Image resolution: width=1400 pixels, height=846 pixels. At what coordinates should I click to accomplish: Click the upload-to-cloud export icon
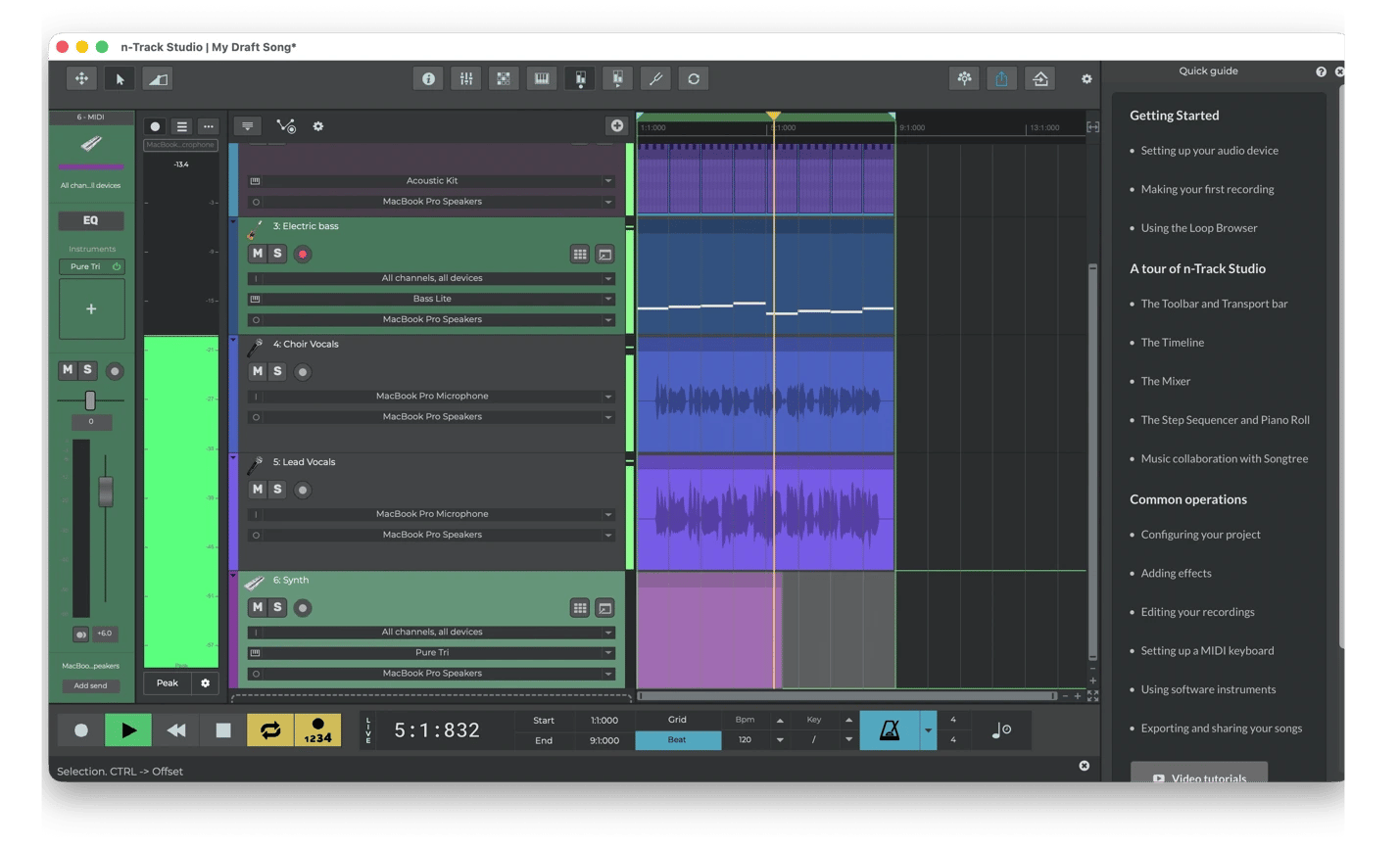coord(1040,79)
